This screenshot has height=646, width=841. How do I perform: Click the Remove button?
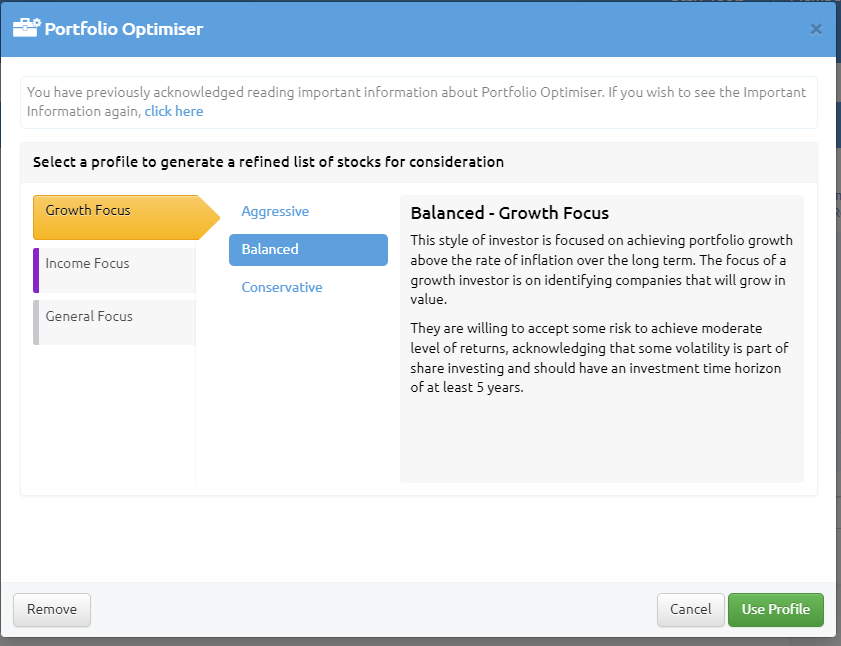click(52, 610)
